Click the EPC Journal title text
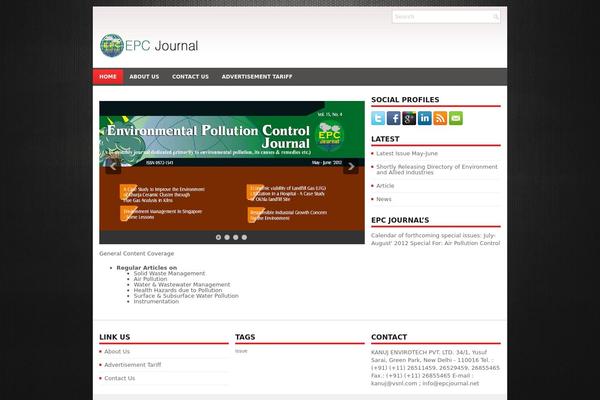Viewport: 600px width, 400px height. click(161, 46)
